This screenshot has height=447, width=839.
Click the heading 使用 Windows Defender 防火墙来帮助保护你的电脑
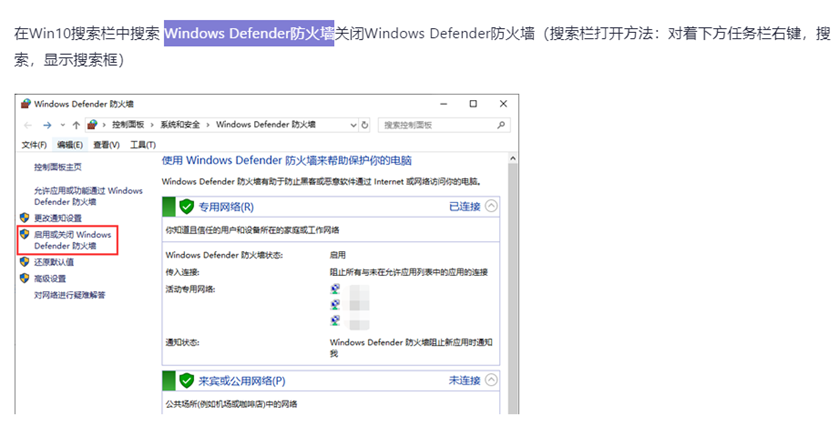coord(287,161)
